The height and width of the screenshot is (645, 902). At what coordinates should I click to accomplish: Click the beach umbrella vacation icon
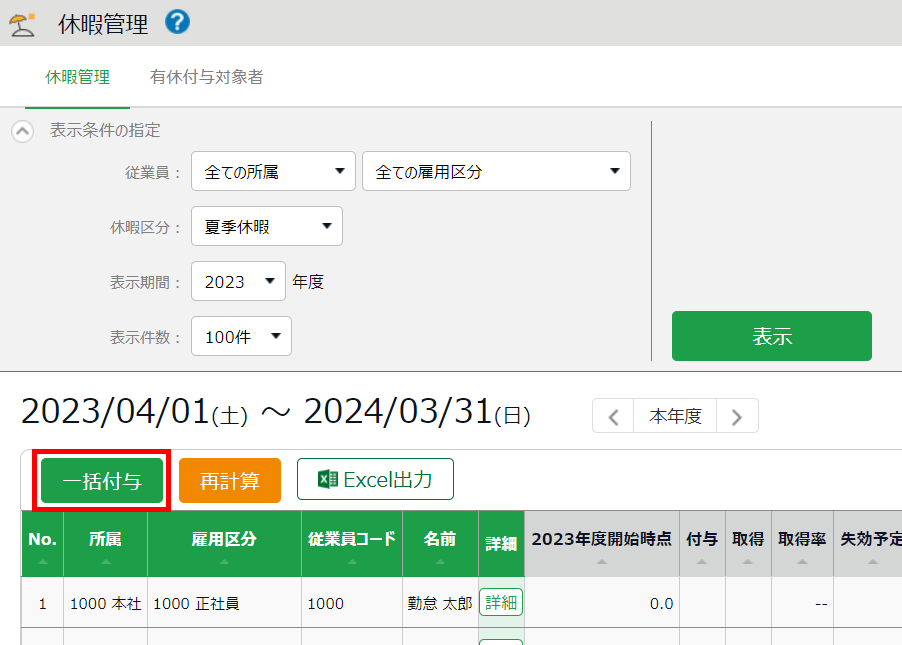coord(22,25)
